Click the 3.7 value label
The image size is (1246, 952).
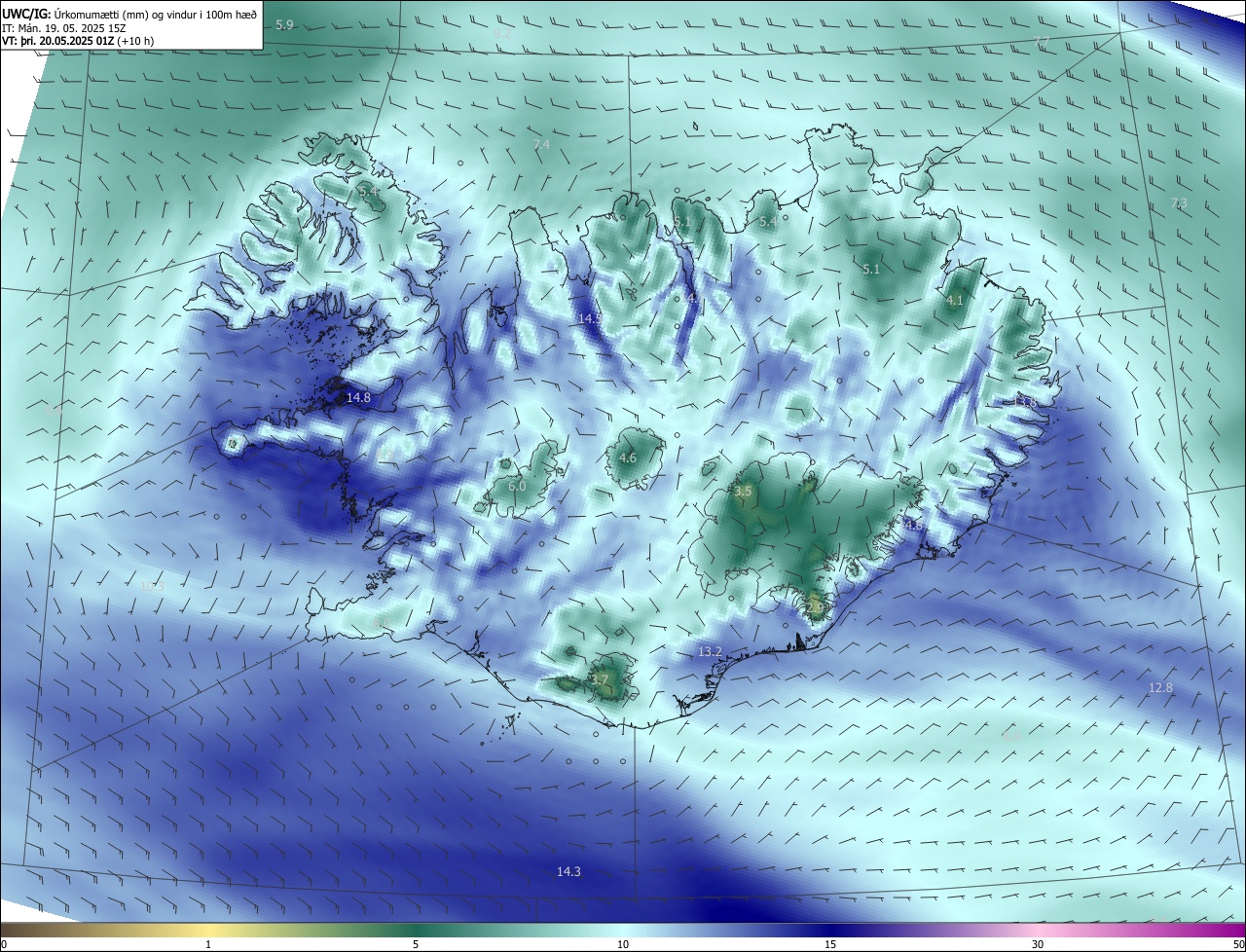[600, 679]
